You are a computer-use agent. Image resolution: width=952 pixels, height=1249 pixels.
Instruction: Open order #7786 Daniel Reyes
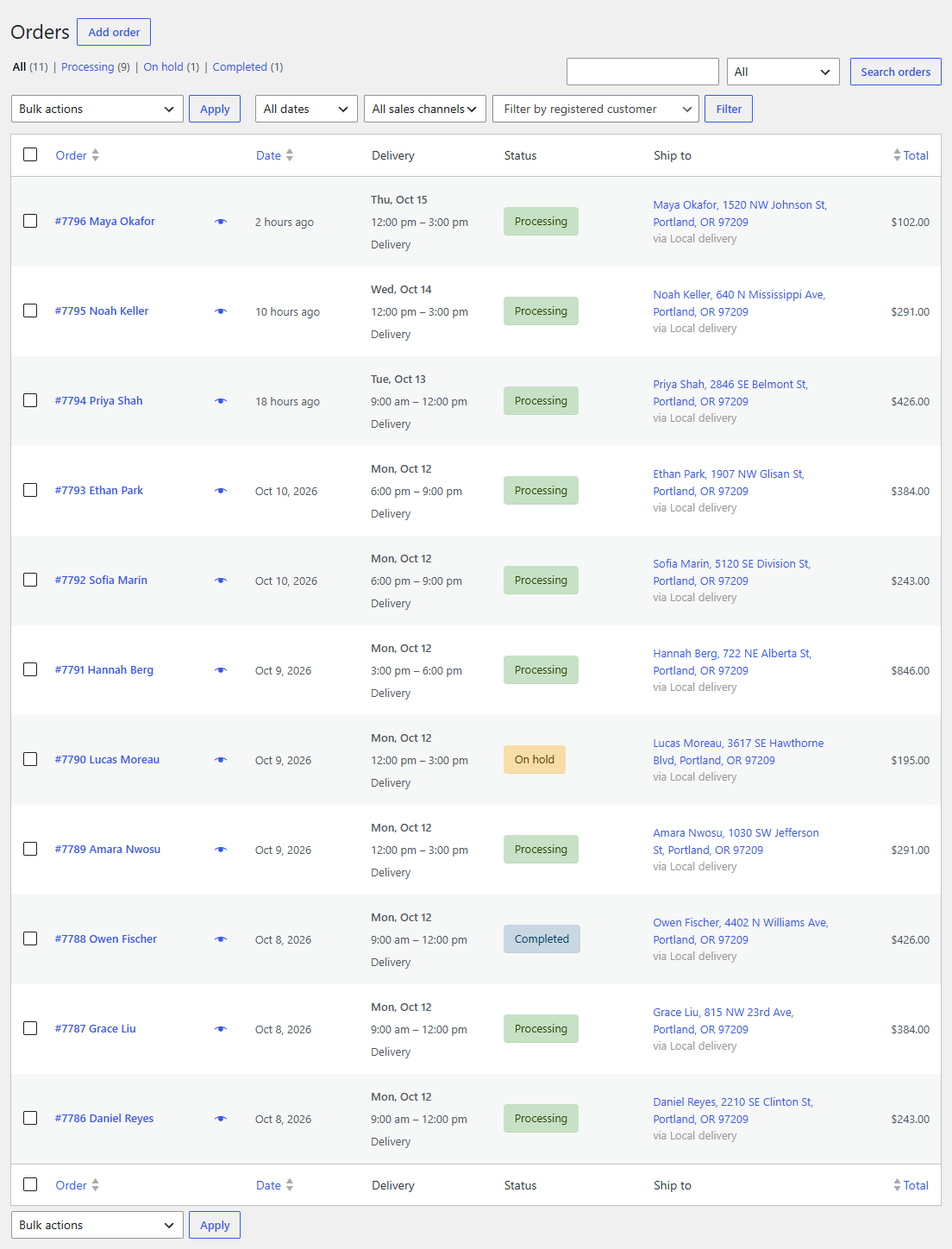[104, 1119]
